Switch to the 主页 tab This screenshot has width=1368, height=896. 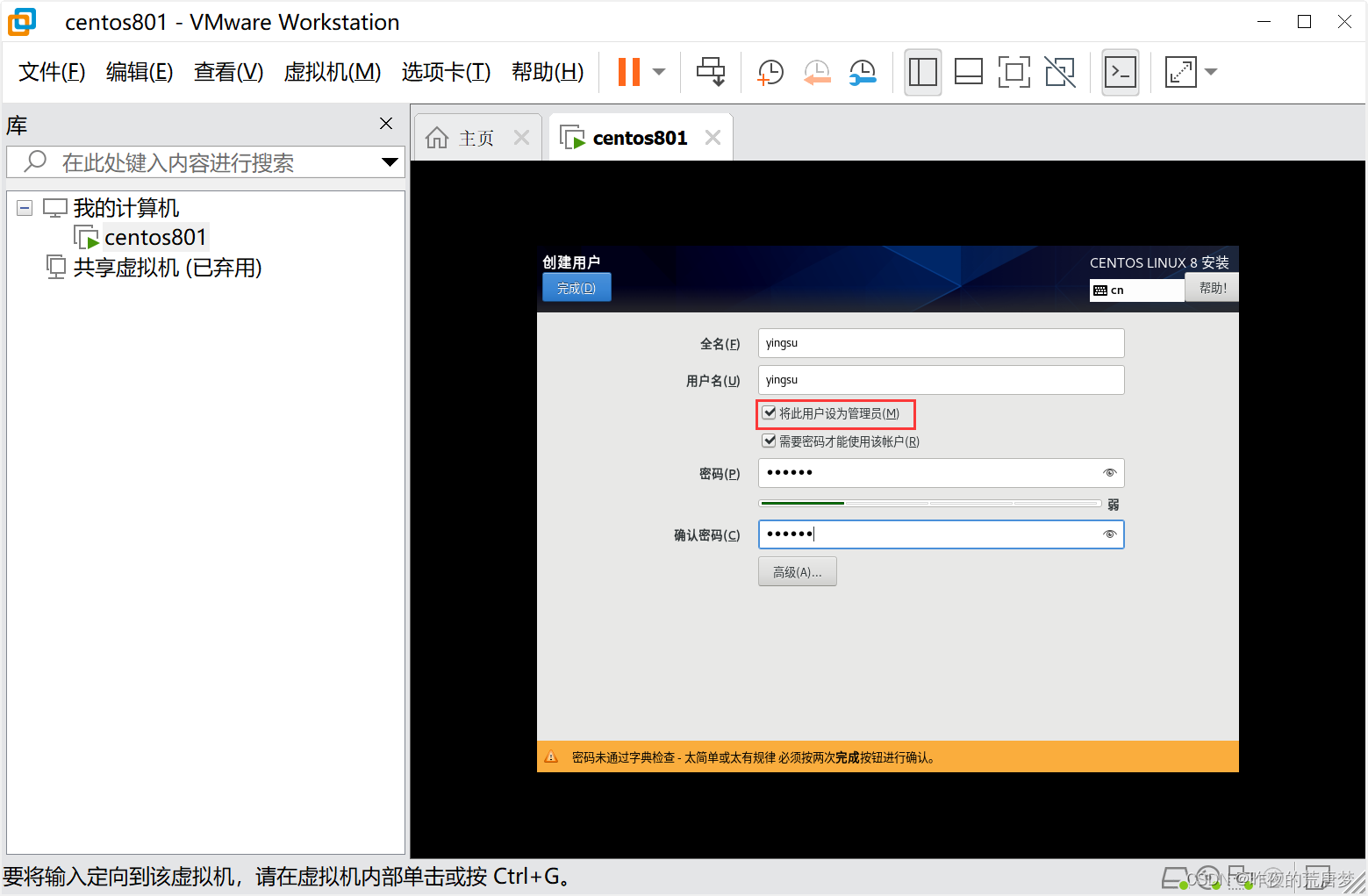tap(476, 138)
